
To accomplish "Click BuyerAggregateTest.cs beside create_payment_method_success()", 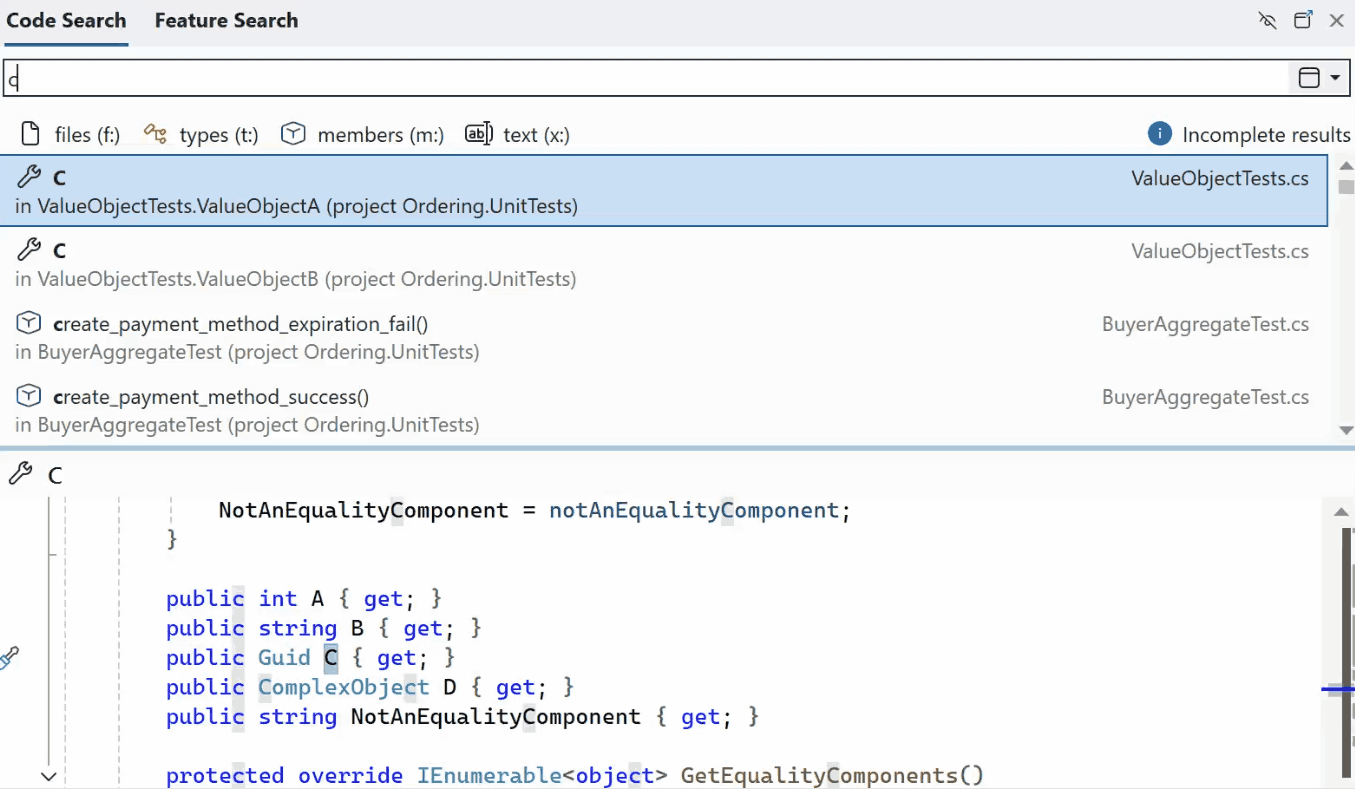I will (1205, 397).
